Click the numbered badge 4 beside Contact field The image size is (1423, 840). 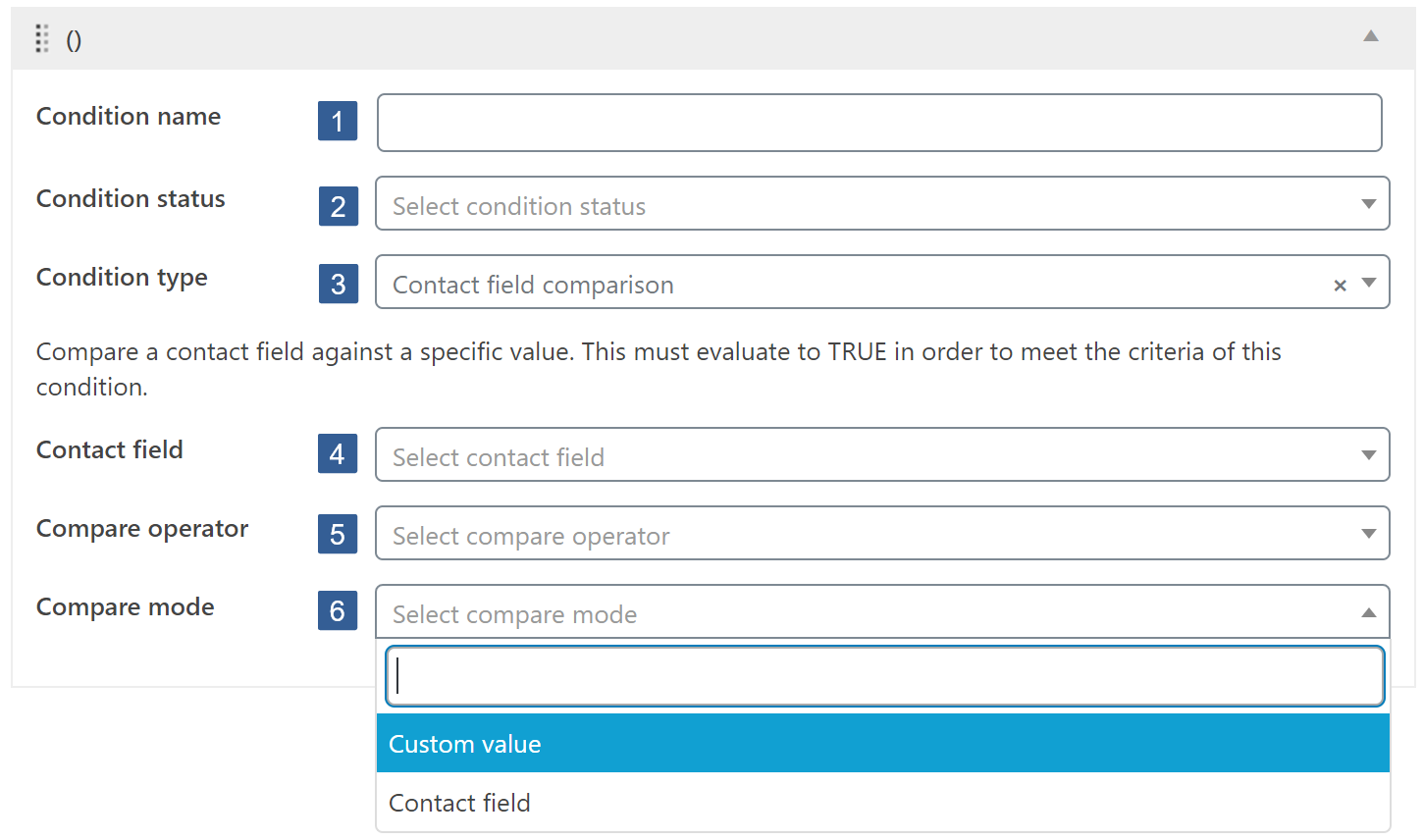337,454
